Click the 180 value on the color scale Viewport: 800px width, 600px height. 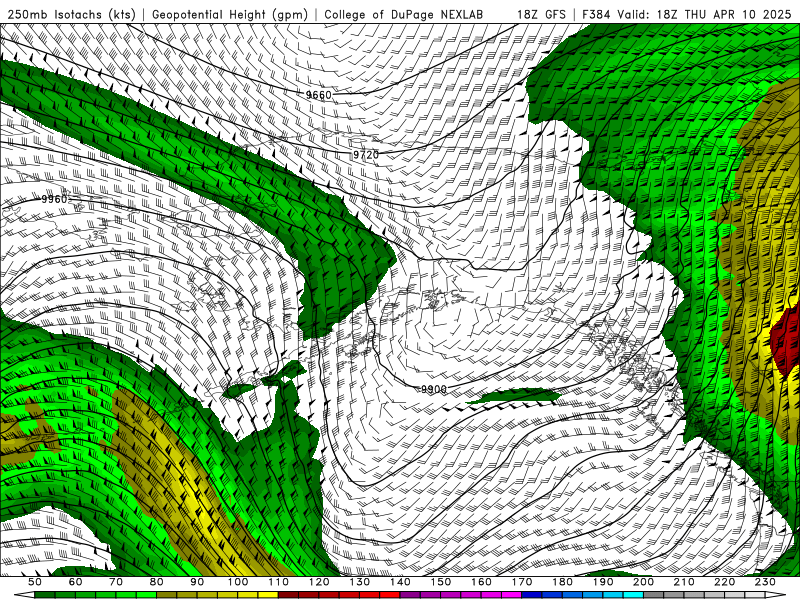coord(562,582)
